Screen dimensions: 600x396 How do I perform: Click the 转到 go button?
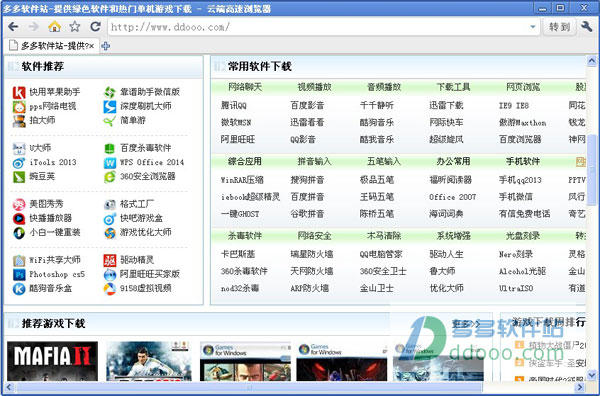click(559, 27)
